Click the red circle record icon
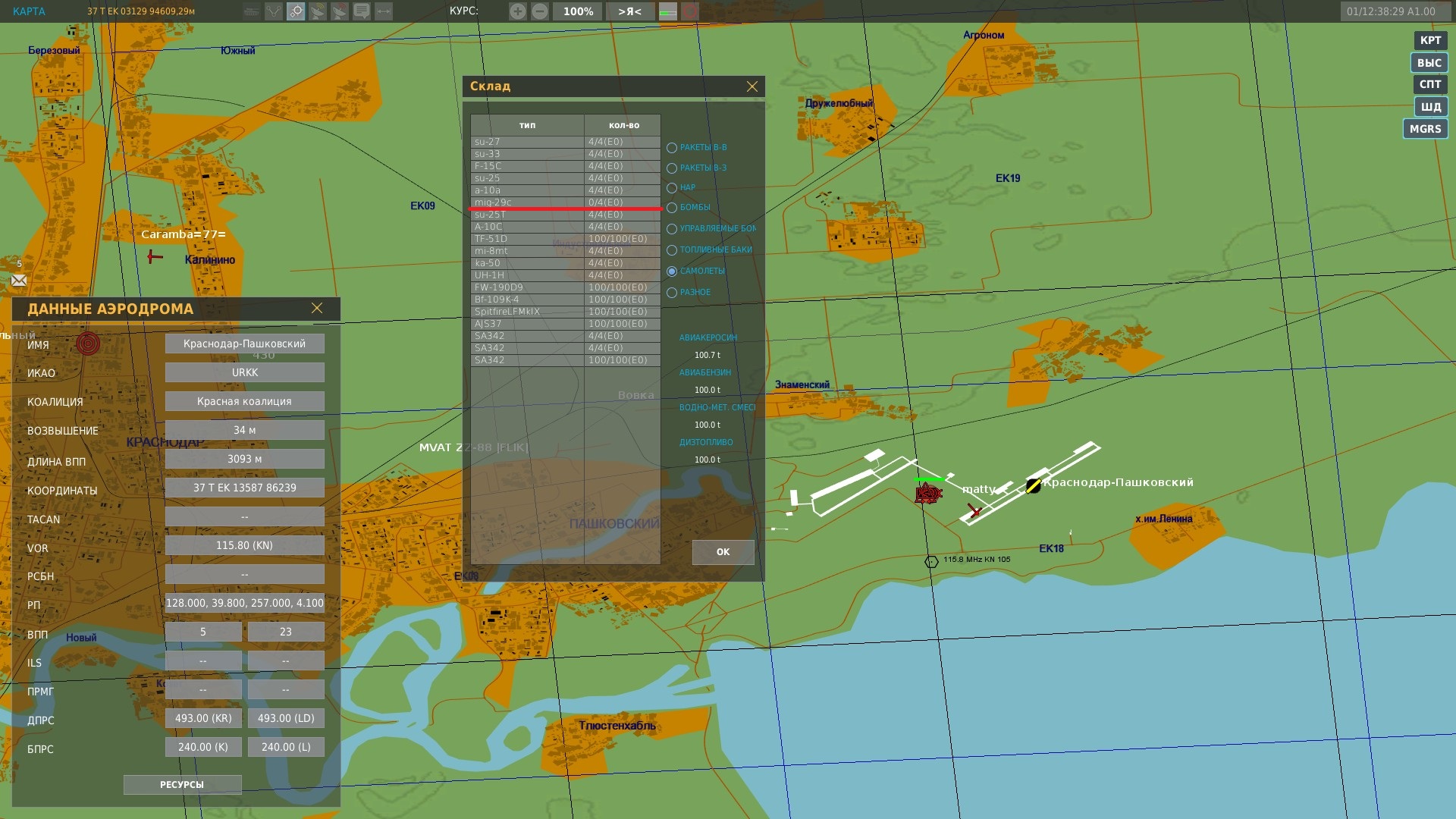The image size is (1456, 819). (x=689, y=11)
